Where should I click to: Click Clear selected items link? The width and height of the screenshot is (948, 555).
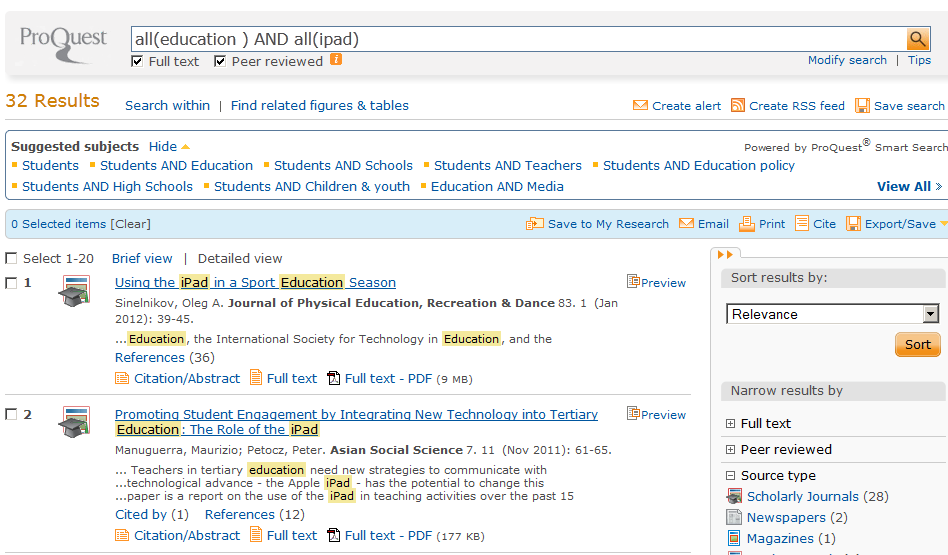tap(130, 224)
